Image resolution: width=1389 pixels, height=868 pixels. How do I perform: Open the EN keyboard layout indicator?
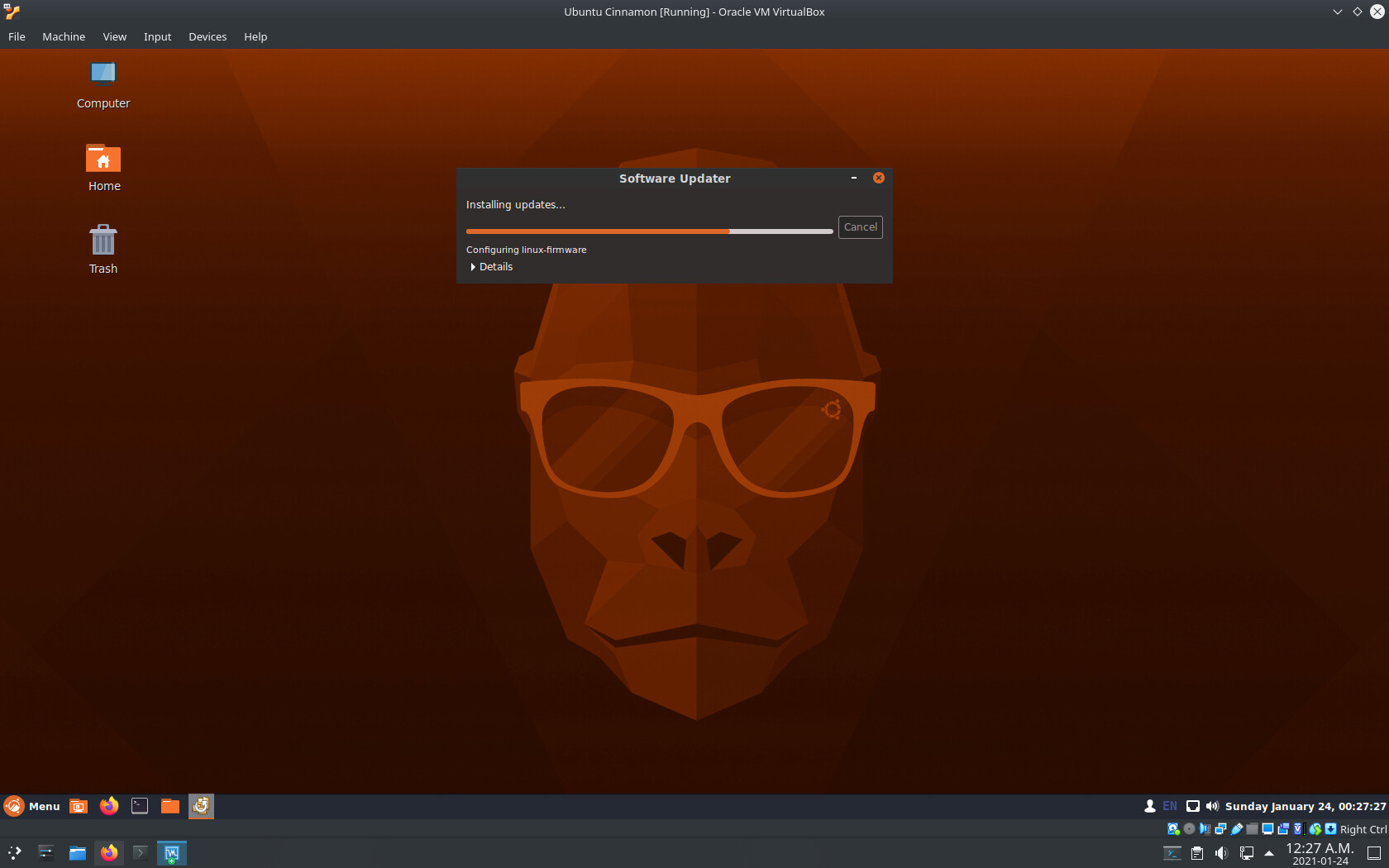pyautogui.click(x=1170, y=806)
